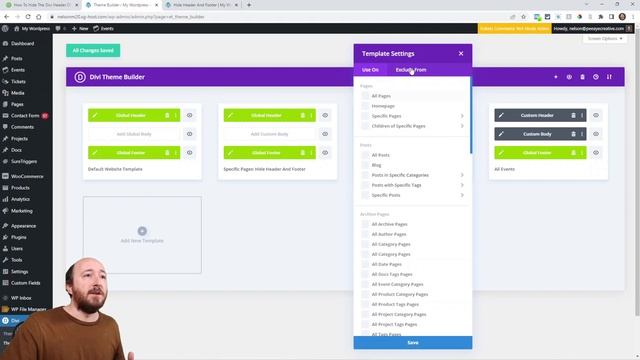Image resolution: width=640 pixels, height=360 pixels.
Task: Edit Global Footer in All Events template
Action: pos(501,153)
